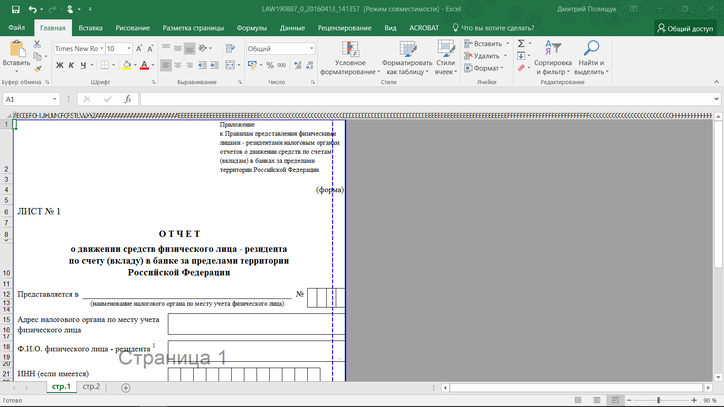Apply cell borders
This screenshot has width=724, height=407.
(x=105, y=65)
